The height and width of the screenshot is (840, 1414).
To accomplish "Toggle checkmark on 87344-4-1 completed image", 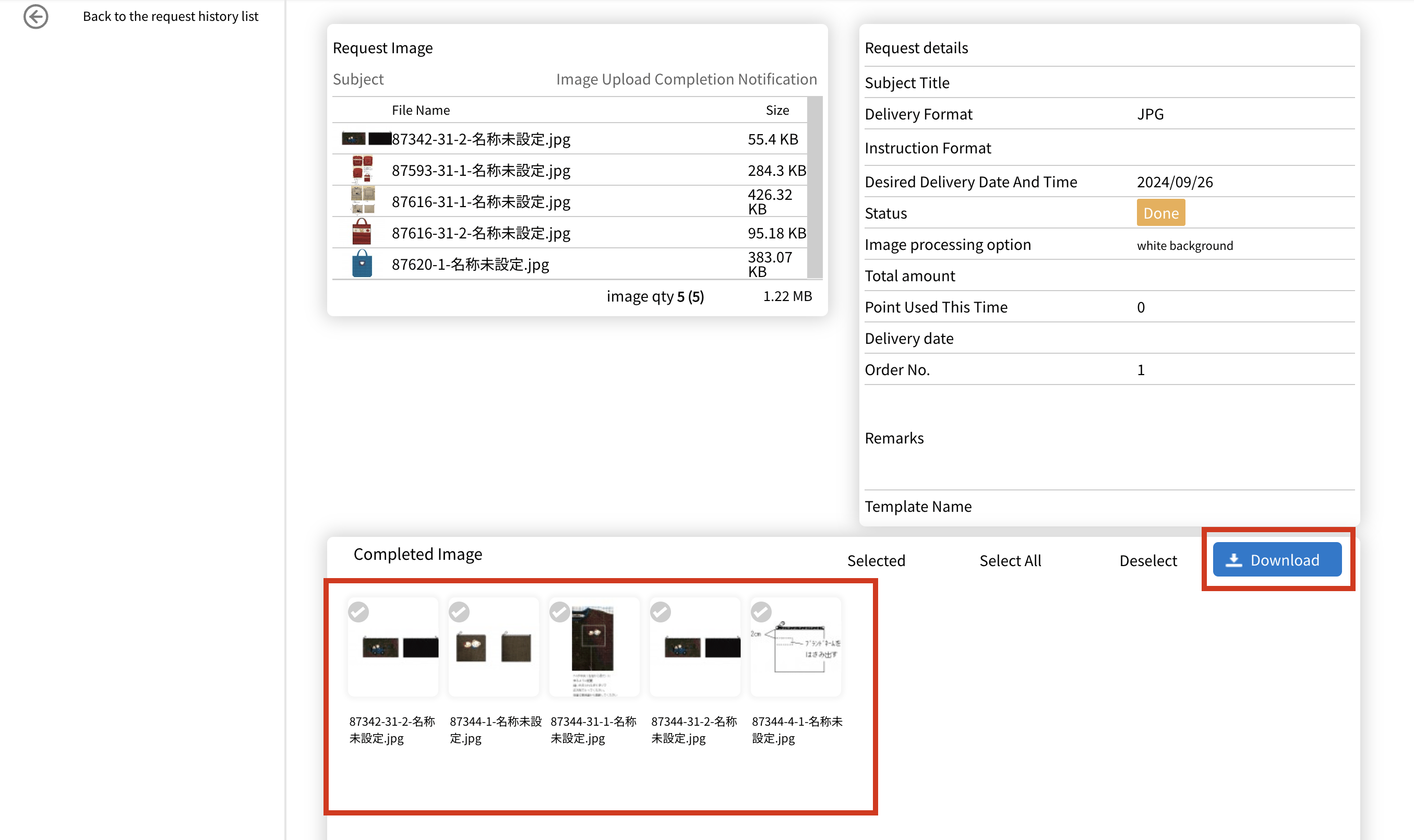I will click(x=761, y=612).
